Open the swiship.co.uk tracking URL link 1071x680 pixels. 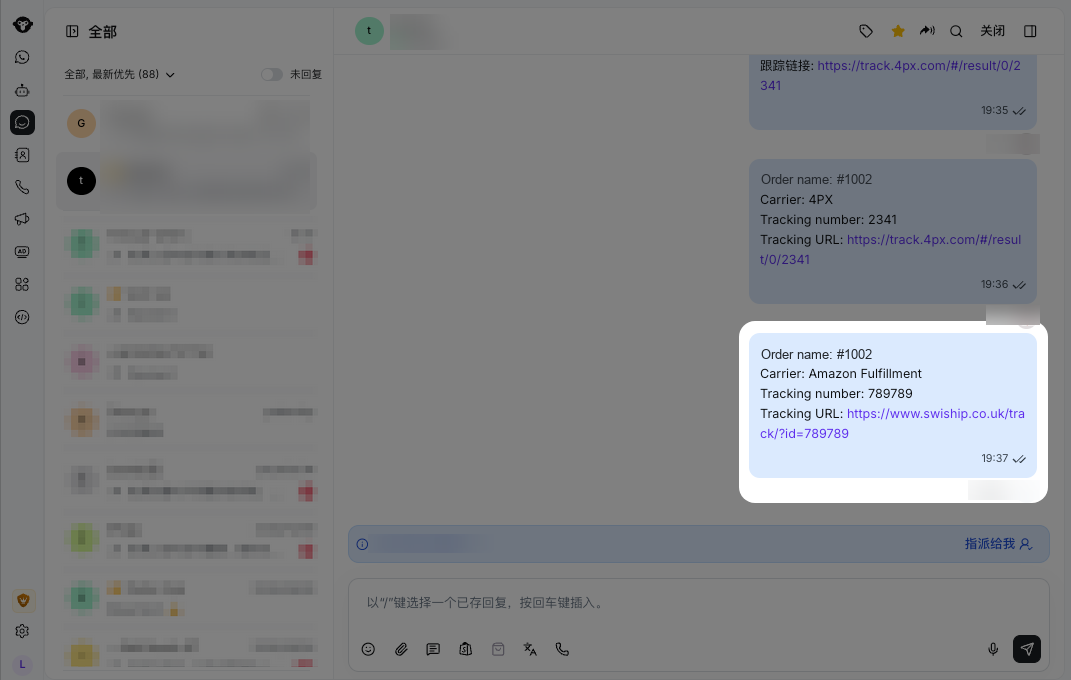[x=892, y=423]
